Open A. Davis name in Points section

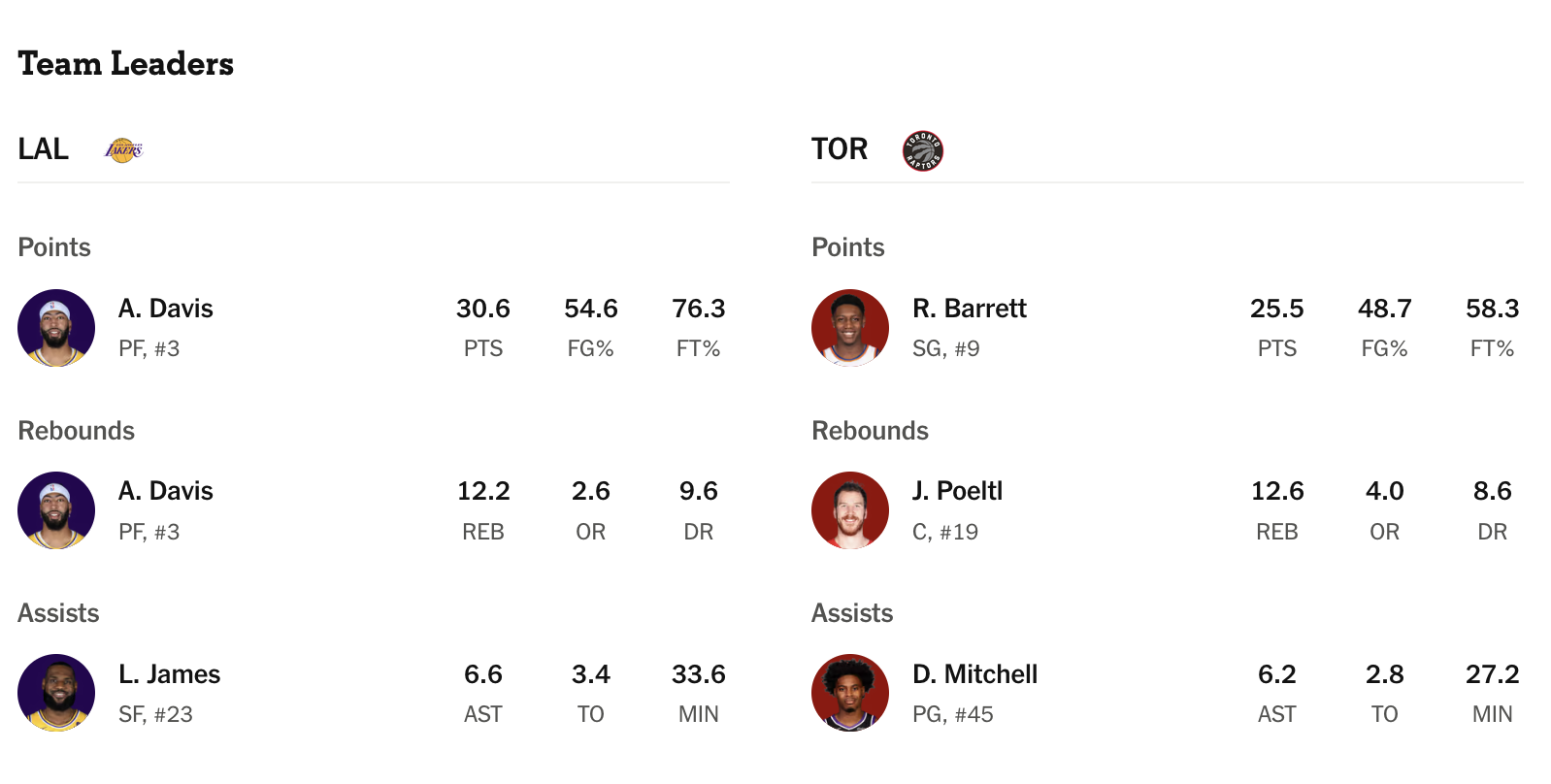tap(166, 309)
